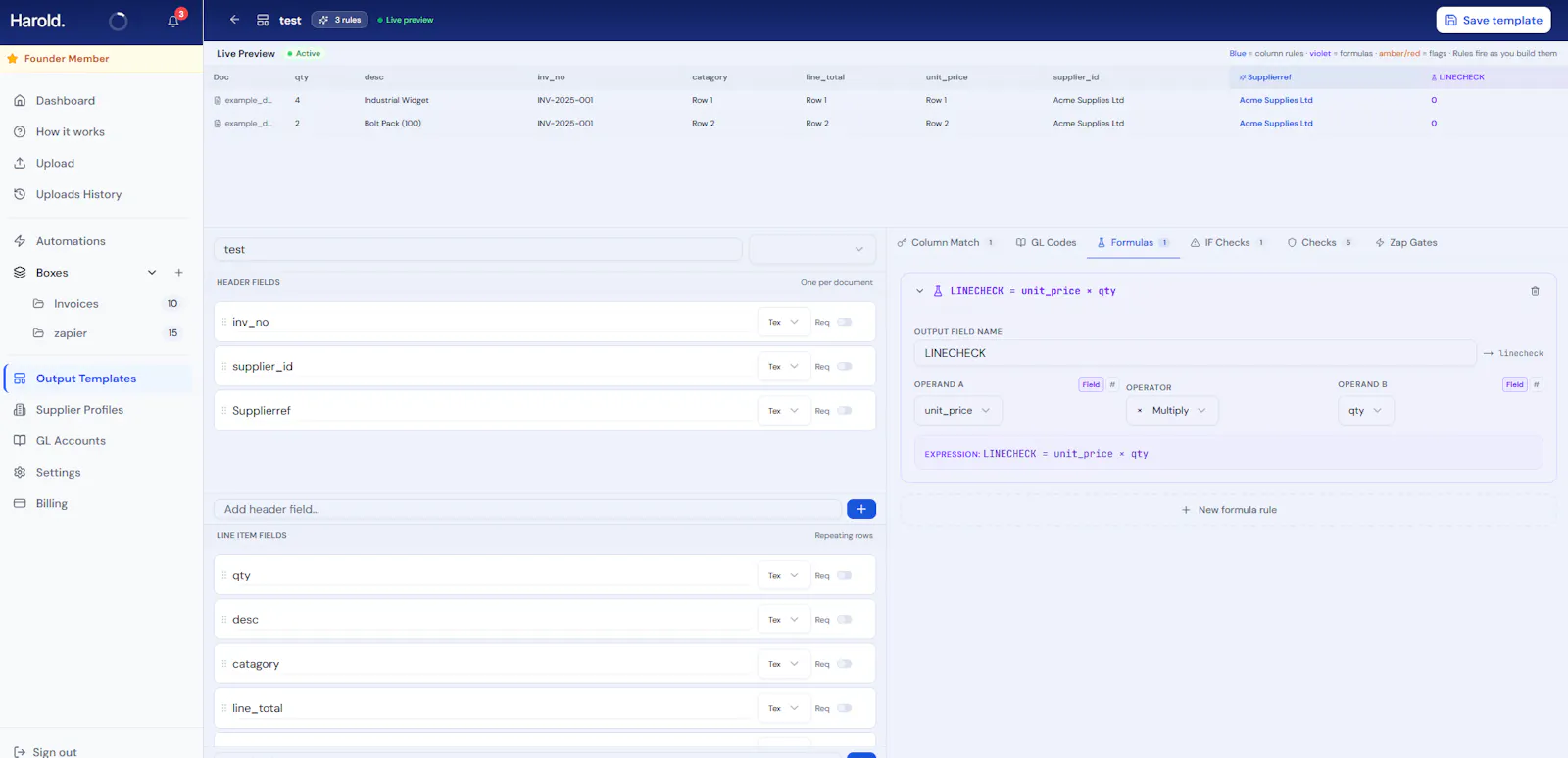This screenshot has width=1568, height=758.
Task: Collapse the Boxes section chevron
Action: point(152,273)
